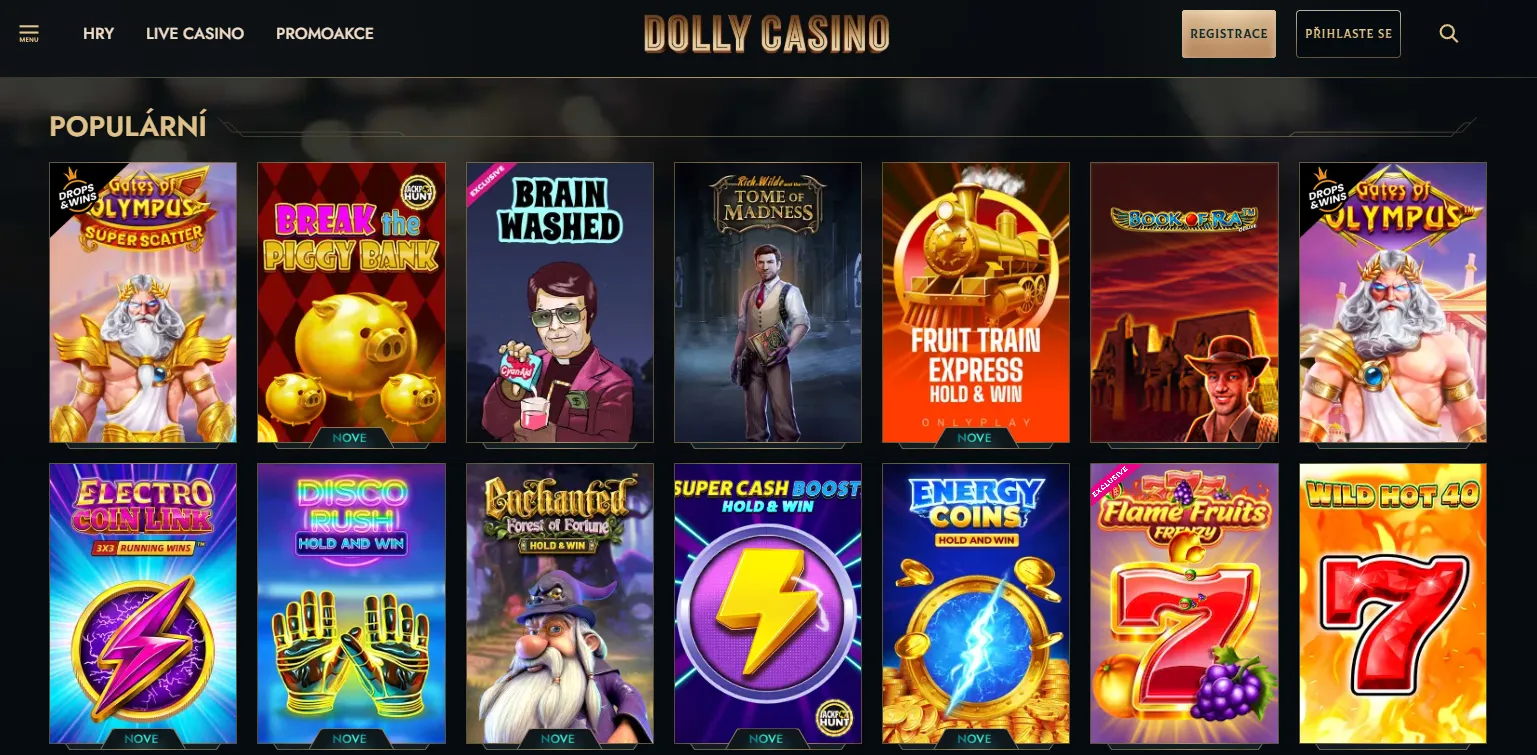Viewport: 1537px width, 755px height.
Task: Launch the Electro Coin Link game
Action: tap(143, 603)
